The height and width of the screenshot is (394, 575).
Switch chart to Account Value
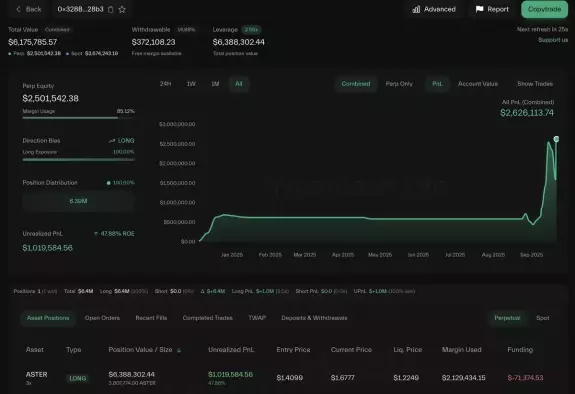coord(477,84)
